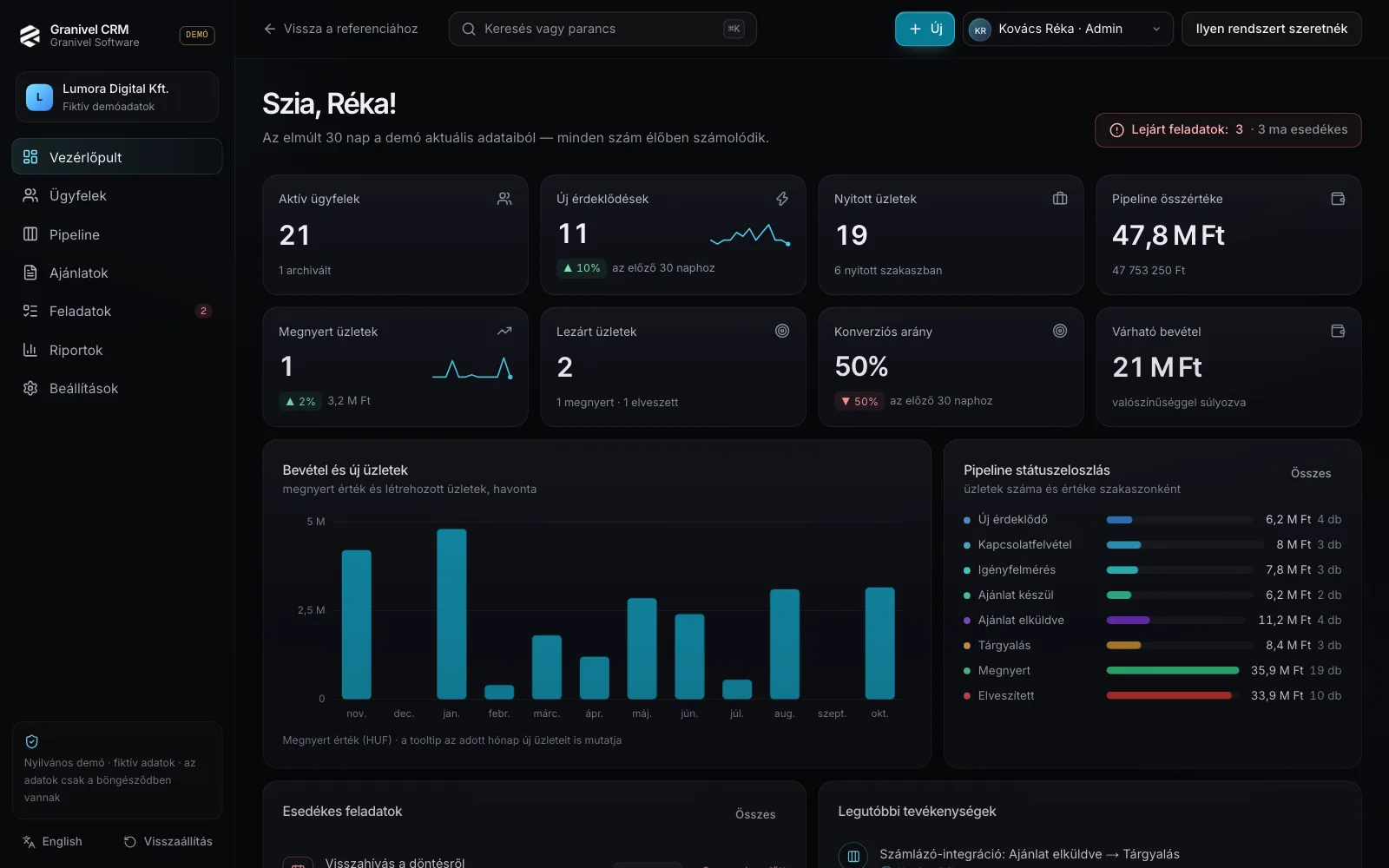Screen dimensions: 1389x868
Task: Click Összes link in Esedékes feladatok panel
Action: coord(755,814)
